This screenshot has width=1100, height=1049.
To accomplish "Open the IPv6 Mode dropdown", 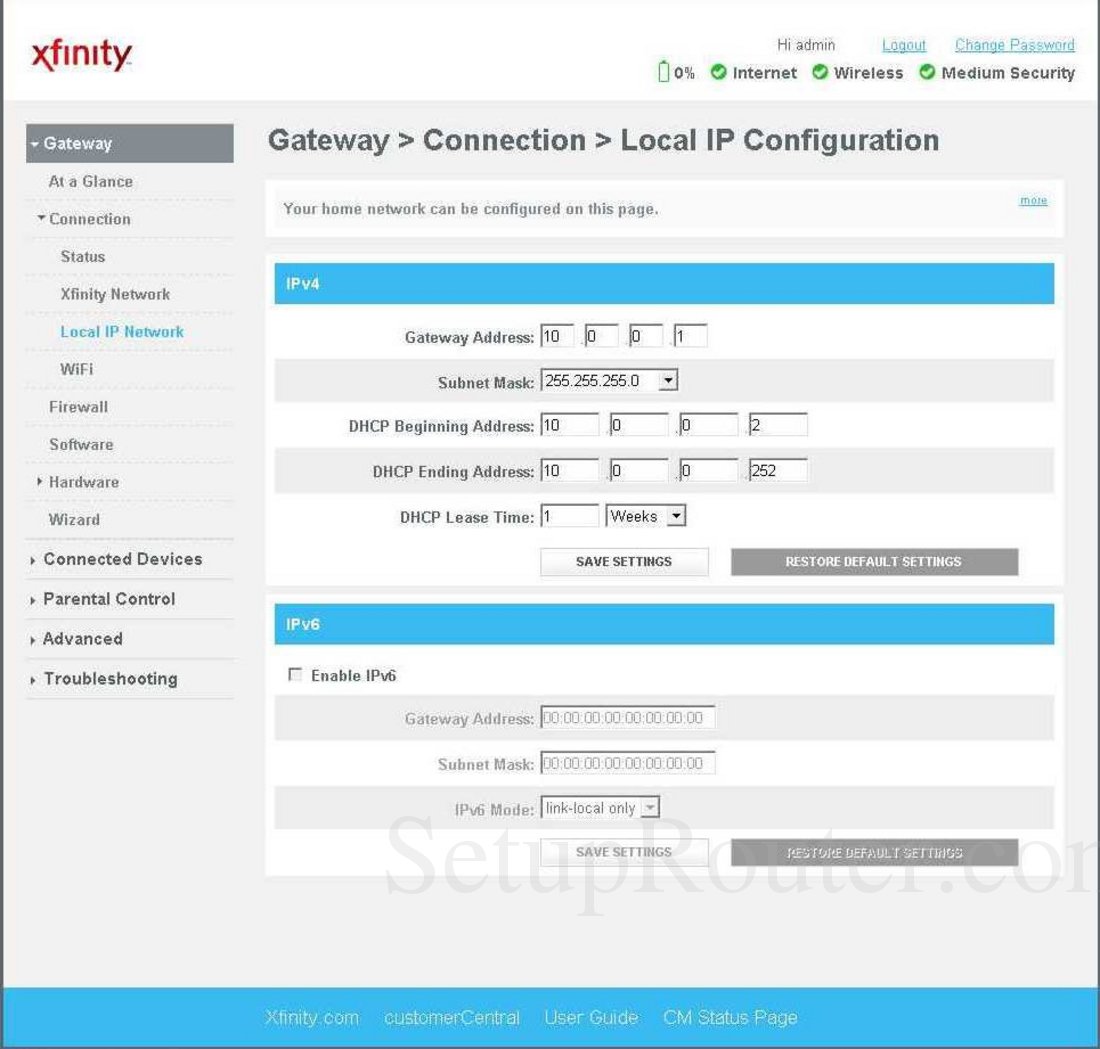I will (651, 807).
